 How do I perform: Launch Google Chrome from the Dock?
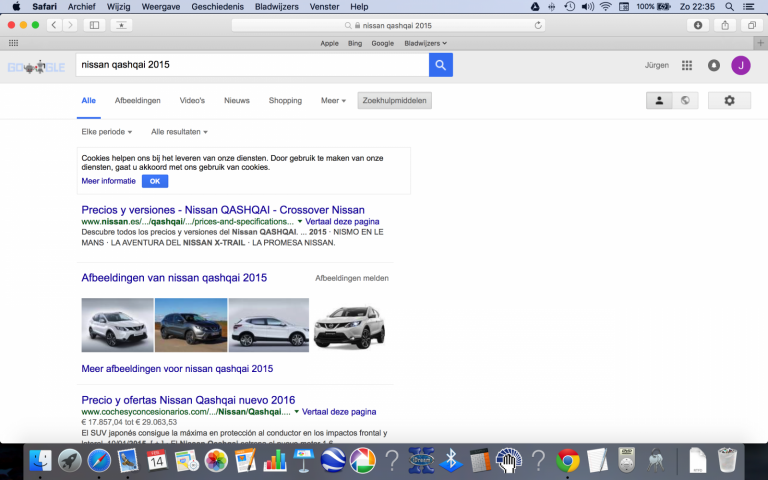point(568,460)
